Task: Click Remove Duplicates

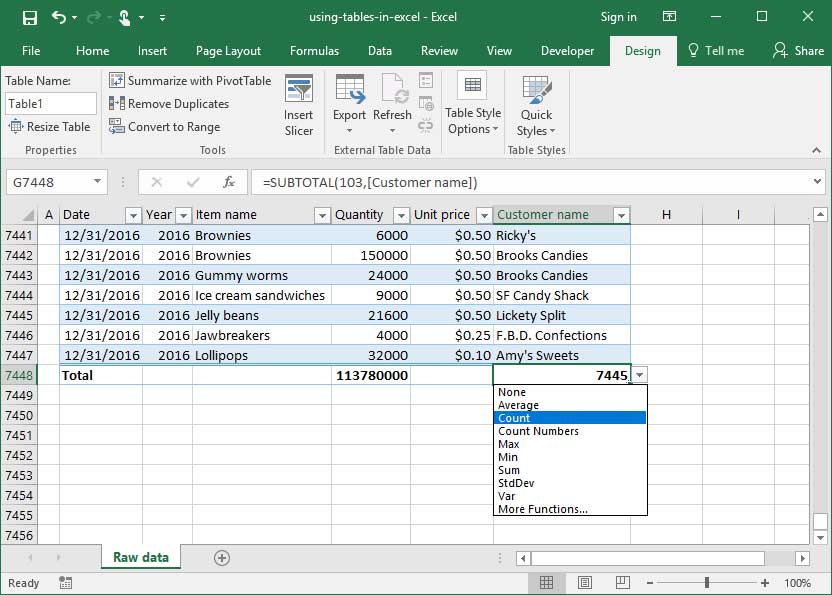Action: pos(169,104)
